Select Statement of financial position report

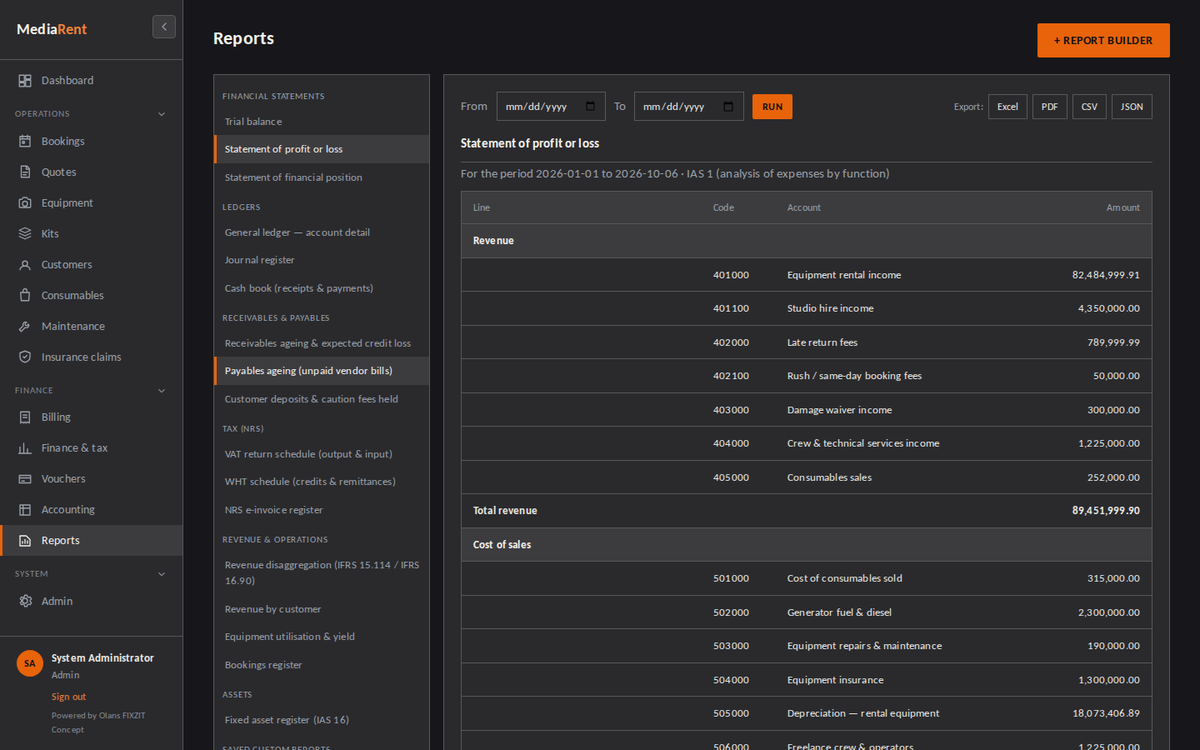click(x=322, y=178)
